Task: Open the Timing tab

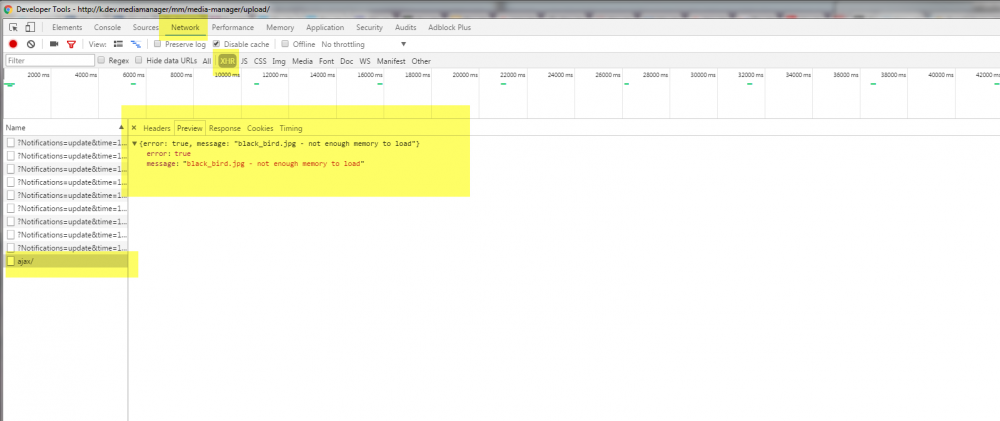Action: pos(291,128)
